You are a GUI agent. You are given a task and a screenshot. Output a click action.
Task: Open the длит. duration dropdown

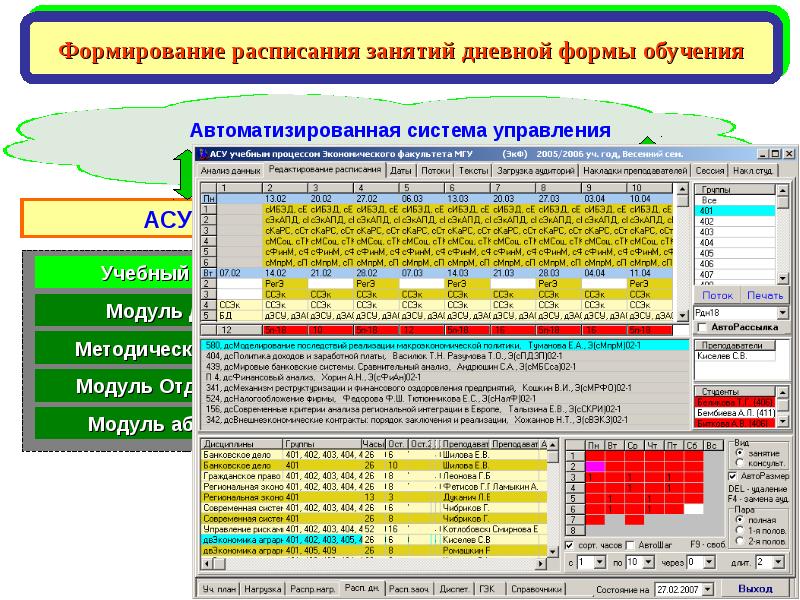click(778, 564)
